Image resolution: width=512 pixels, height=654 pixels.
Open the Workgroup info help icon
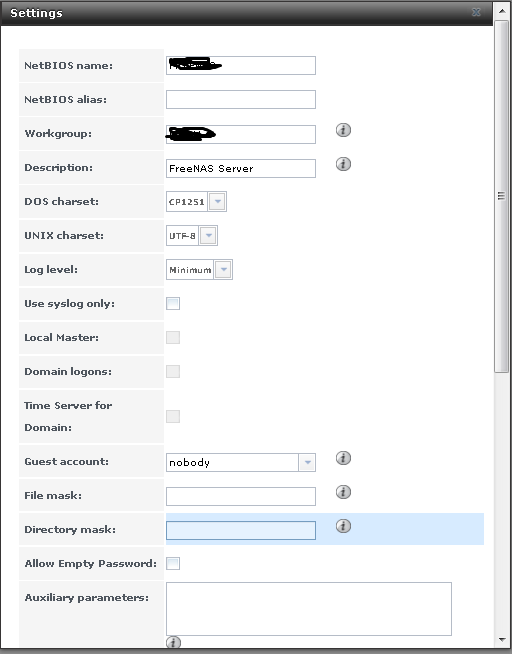tap(343, 130)
